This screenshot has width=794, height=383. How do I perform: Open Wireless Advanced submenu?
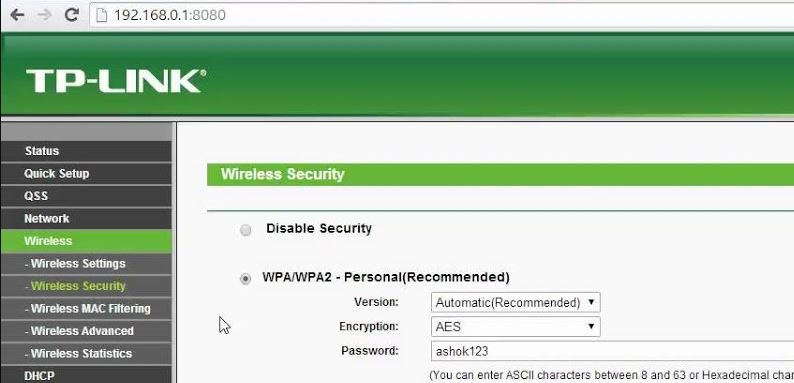[x=86, y=331]
